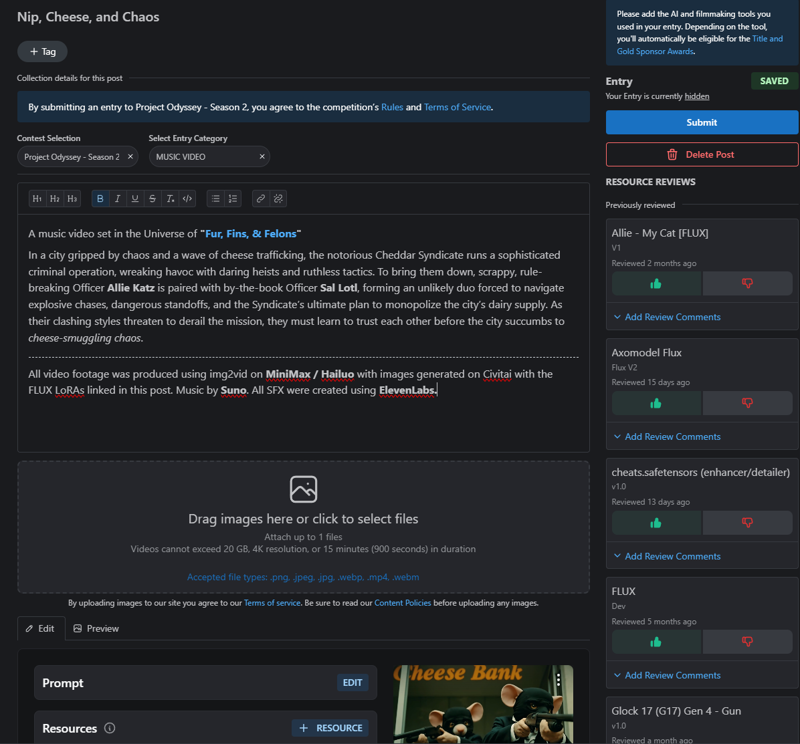The image size is (800, 744).
Task: Give thumbs up to Axomodel Flux
Action: [656, 403]
